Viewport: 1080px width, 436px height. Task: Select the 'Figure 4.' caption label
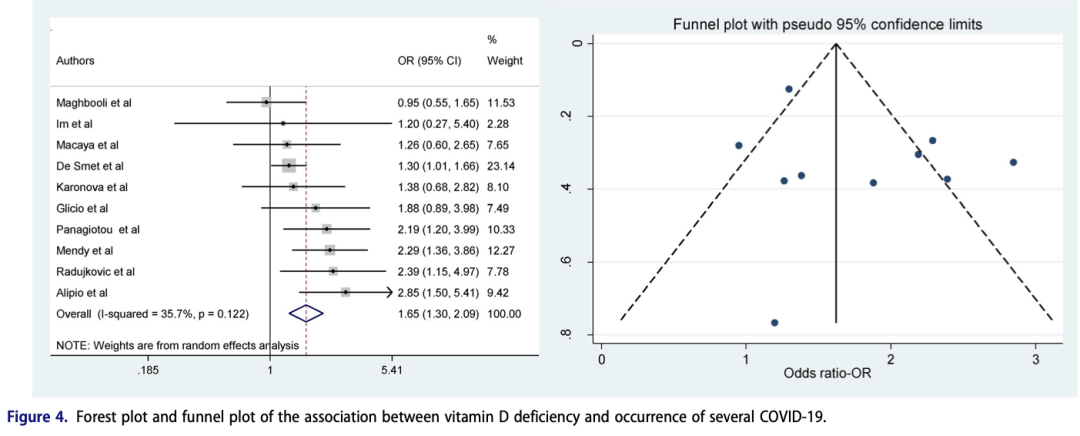[x=42, y=416]
